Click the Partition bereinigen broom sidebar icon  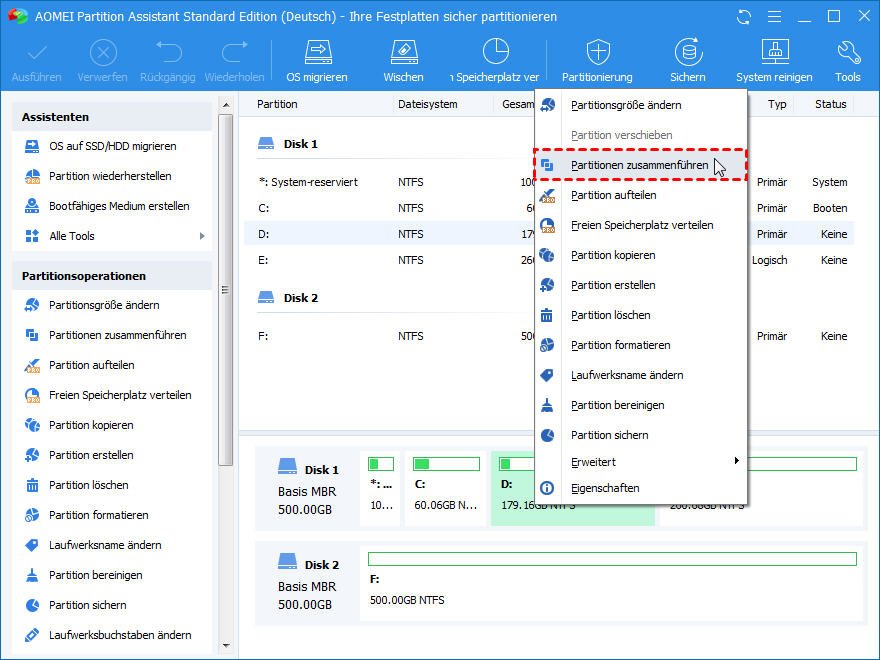tap(32, 575)
